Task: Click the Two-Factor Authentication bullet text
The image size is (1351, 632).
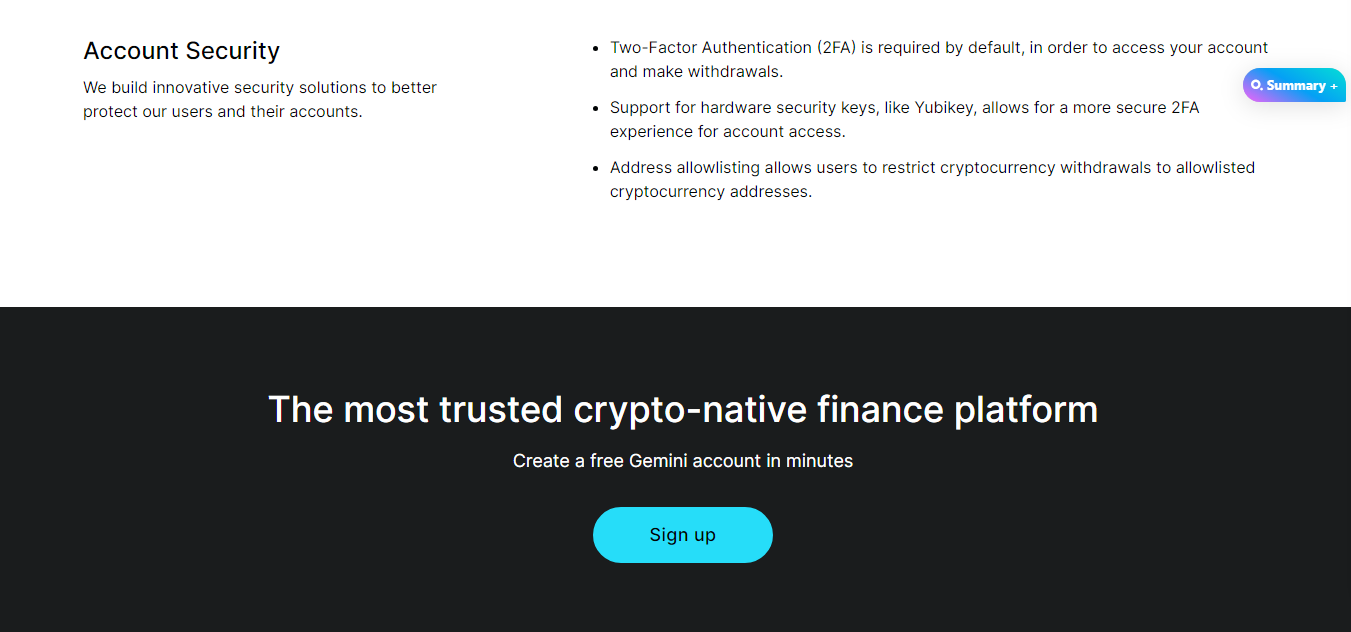Action: point(939,60)
